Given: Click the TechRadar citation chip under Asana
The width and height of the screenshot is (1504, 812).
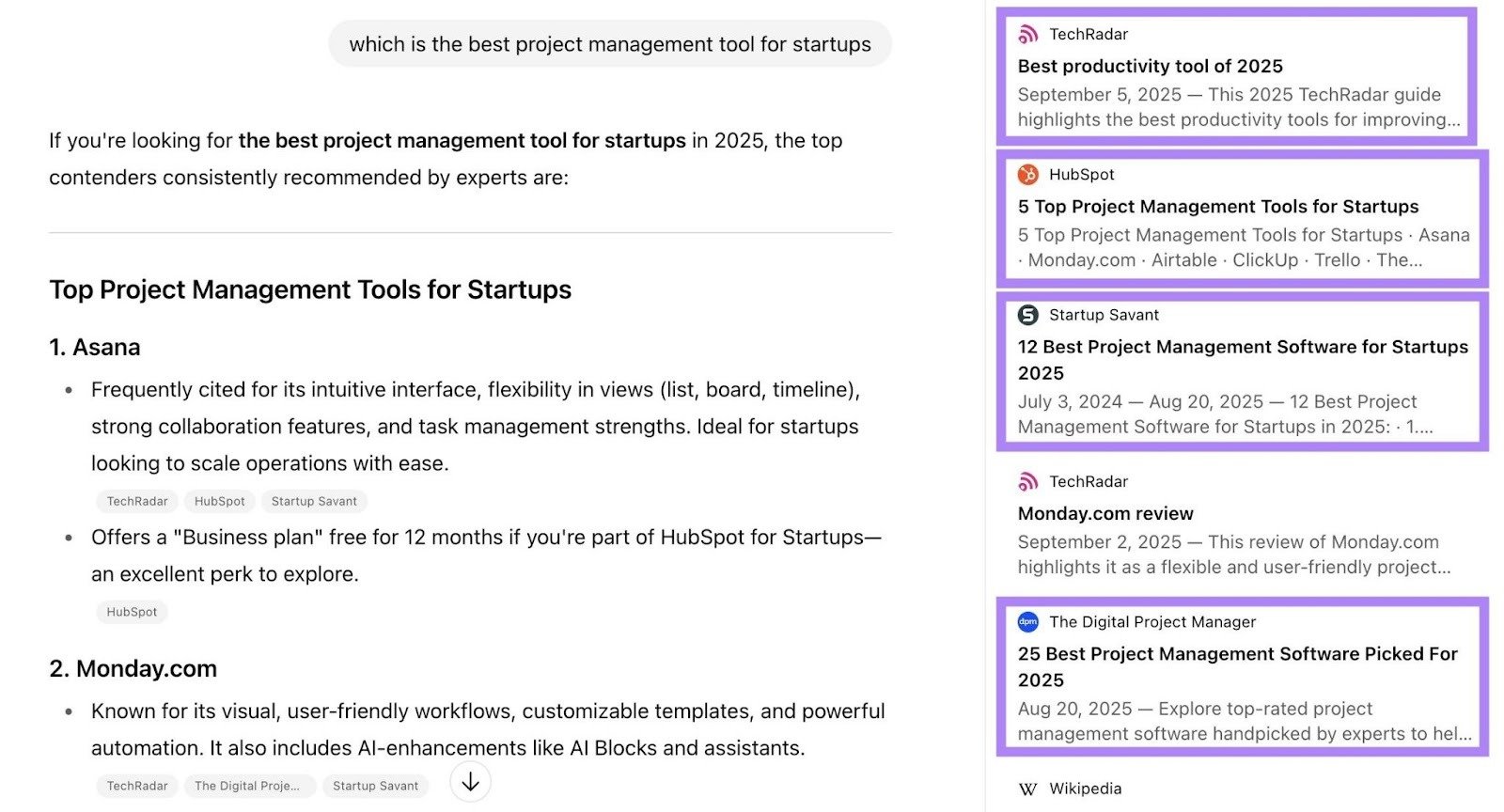Looking at the screenshot, I should coord(136,501).
